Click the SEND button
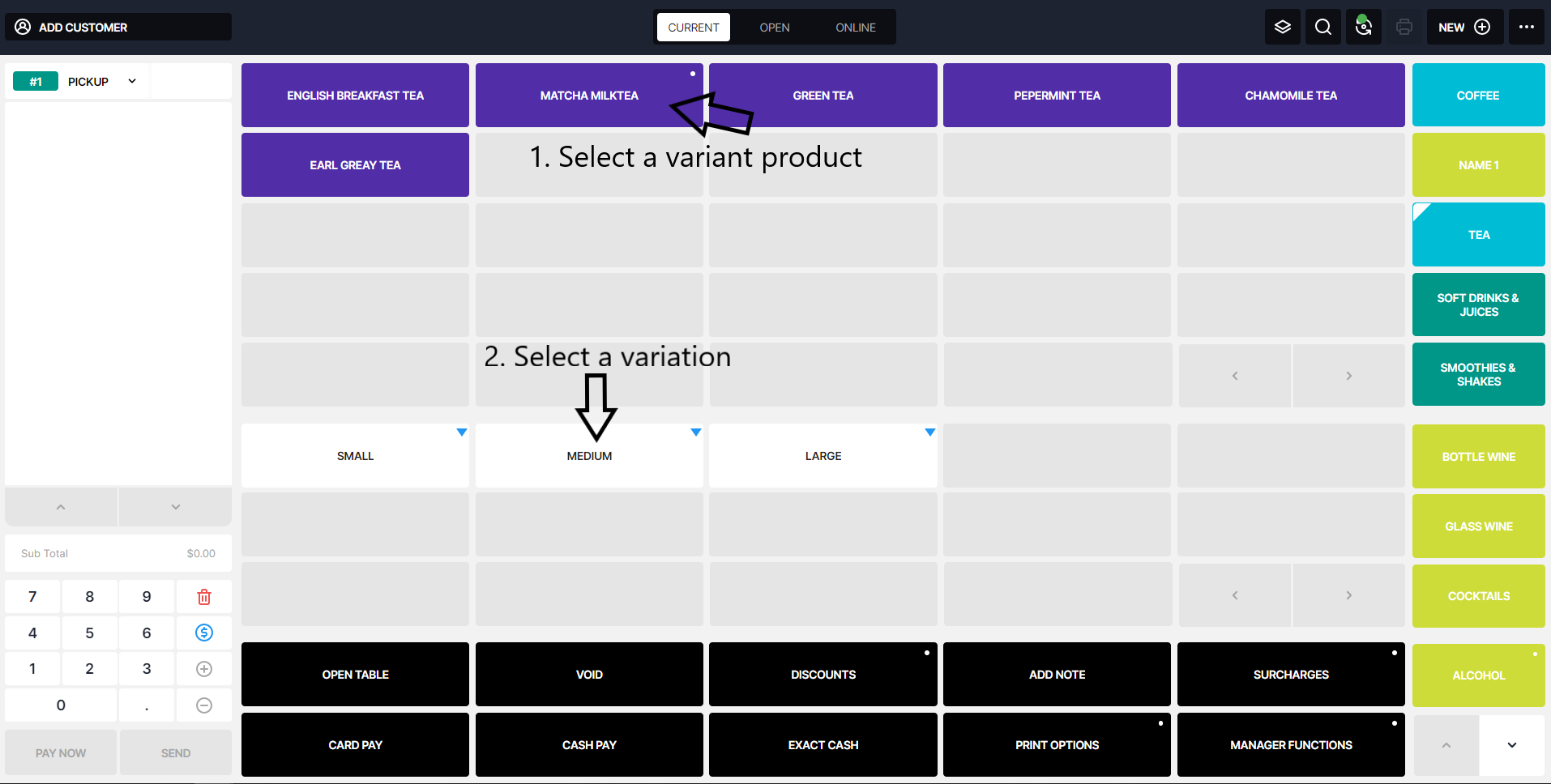This screenshot has height=784, width=1551. pyautogui.click(x=176, y=752)
